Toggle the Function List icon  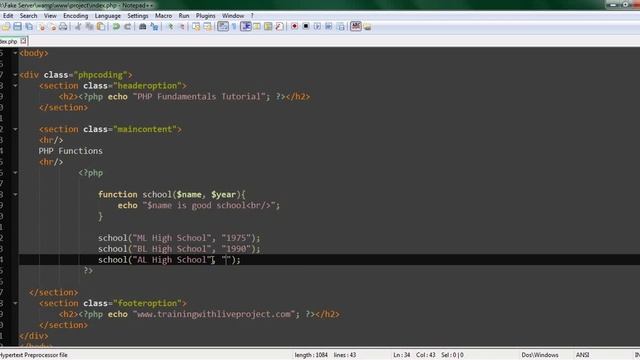(279, 27)
